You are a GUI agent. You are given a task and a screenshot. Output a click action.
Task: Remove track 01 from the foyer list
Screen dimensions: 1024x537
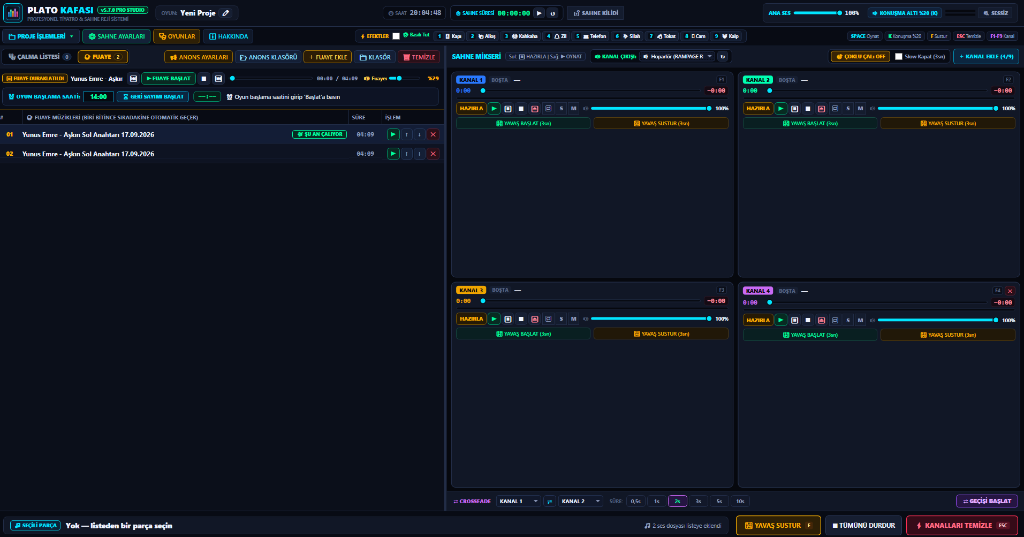(x=433, y=135)
